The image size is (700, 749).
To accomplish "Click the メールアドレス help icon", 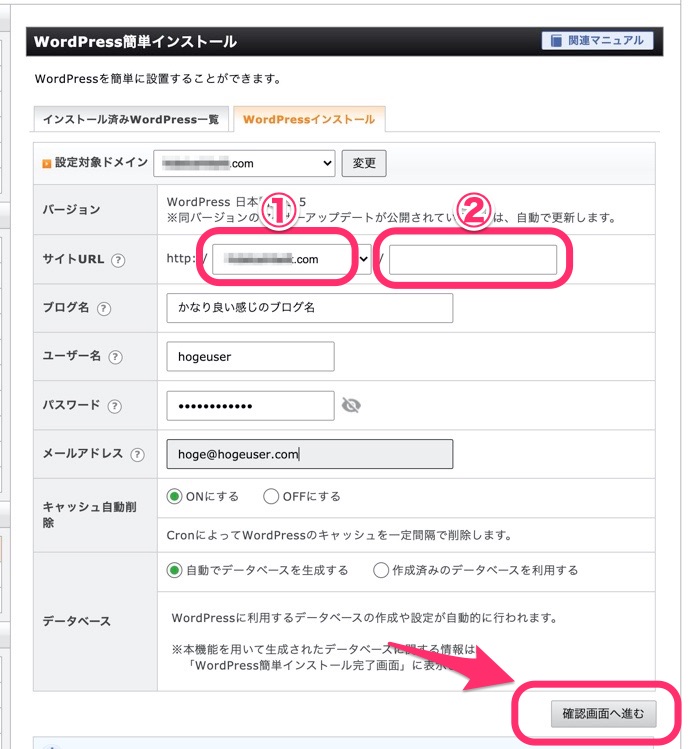I will tap(137, 454).
